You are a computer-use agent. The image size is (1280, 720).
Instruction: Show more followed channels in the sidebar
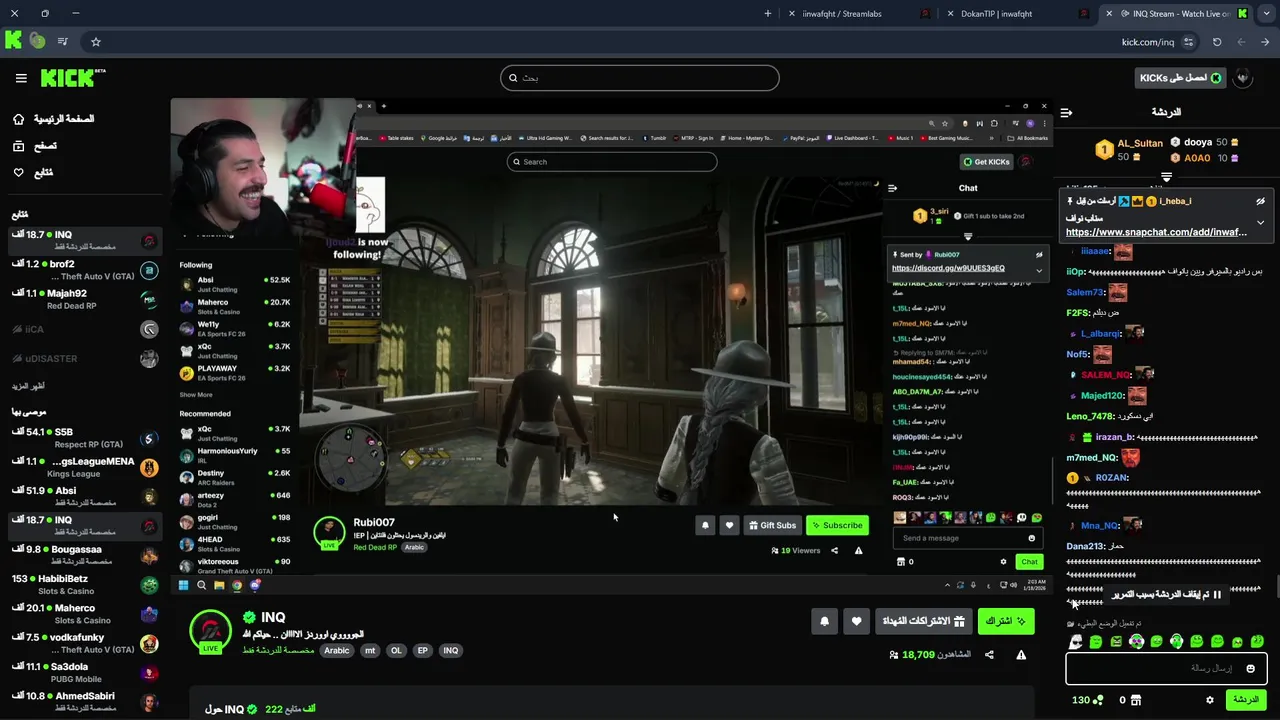[28, 386]
